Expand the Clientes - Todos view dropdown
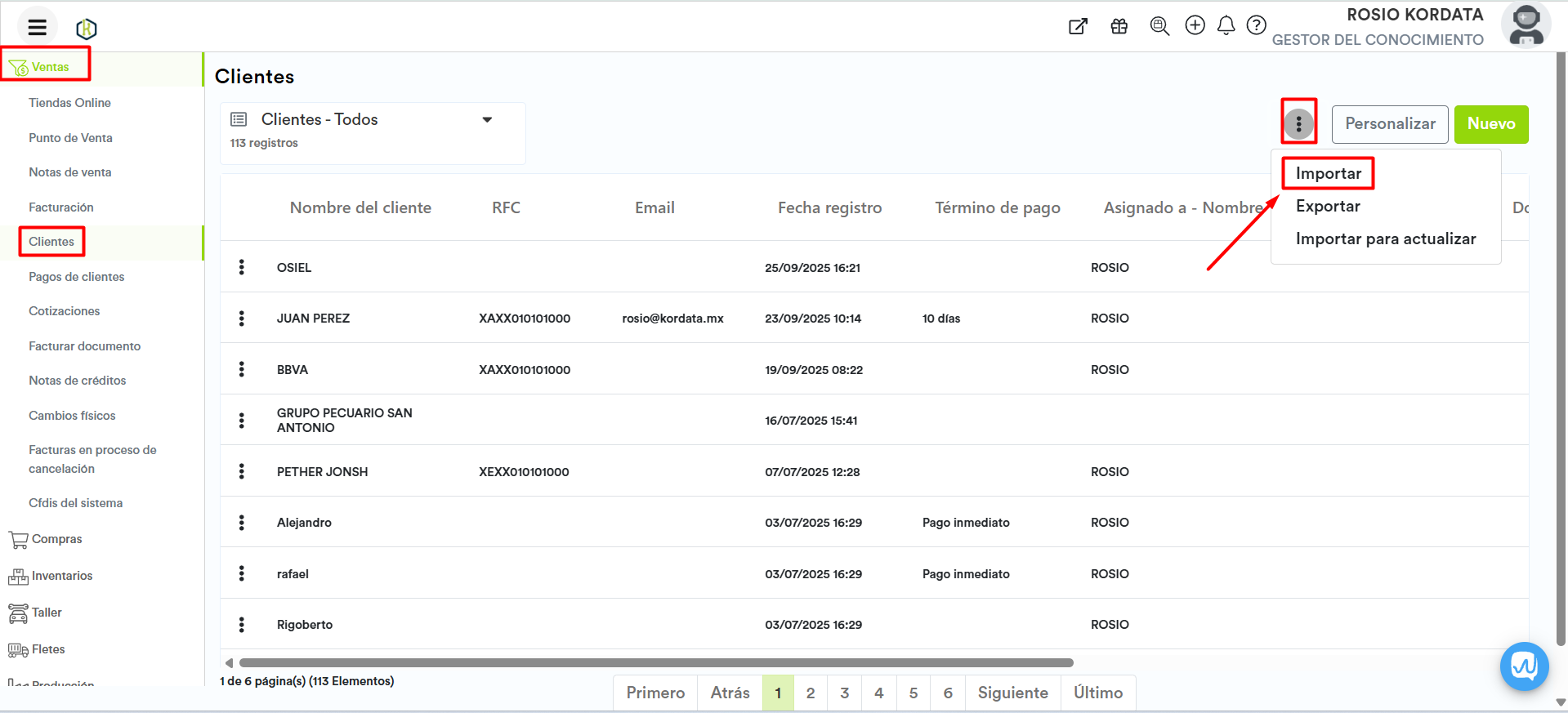Screen dimensions: 1568x713 (487, 120)
